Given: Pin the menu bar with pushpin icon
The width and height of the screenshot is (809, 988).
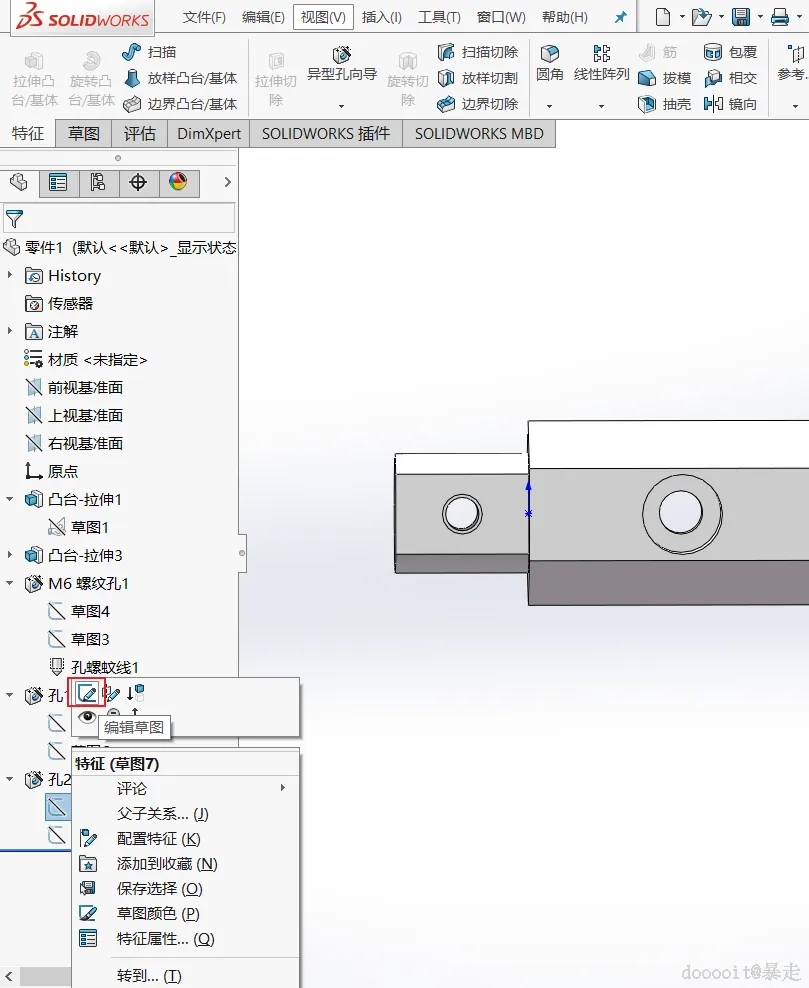Looking at the screenshot, I should 621,17.
